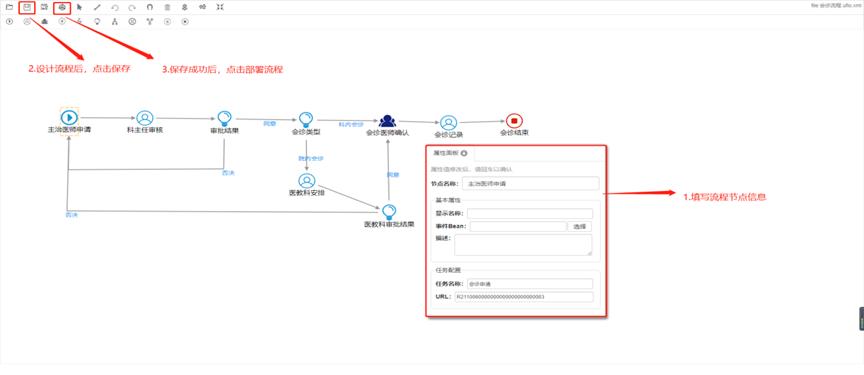Click the vertical align toolbar icon
The height and width of the screenshot is (375, 864).
(185, 7)
